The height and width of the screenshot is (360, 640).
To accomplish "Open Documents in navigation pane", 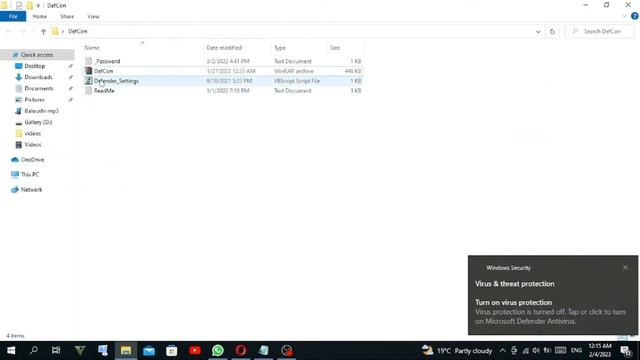I will (x=39, y=89).
